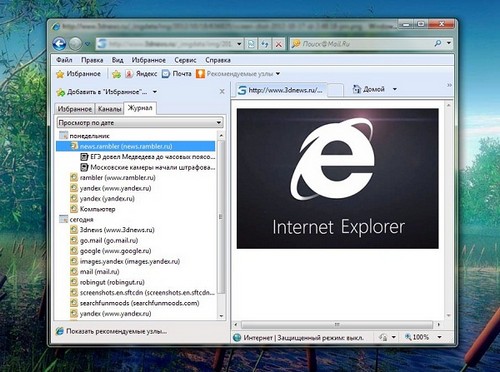The width and height of the screenshot is (500, 372).
Task: Close the favorites side panel
Action: (222, 91)
